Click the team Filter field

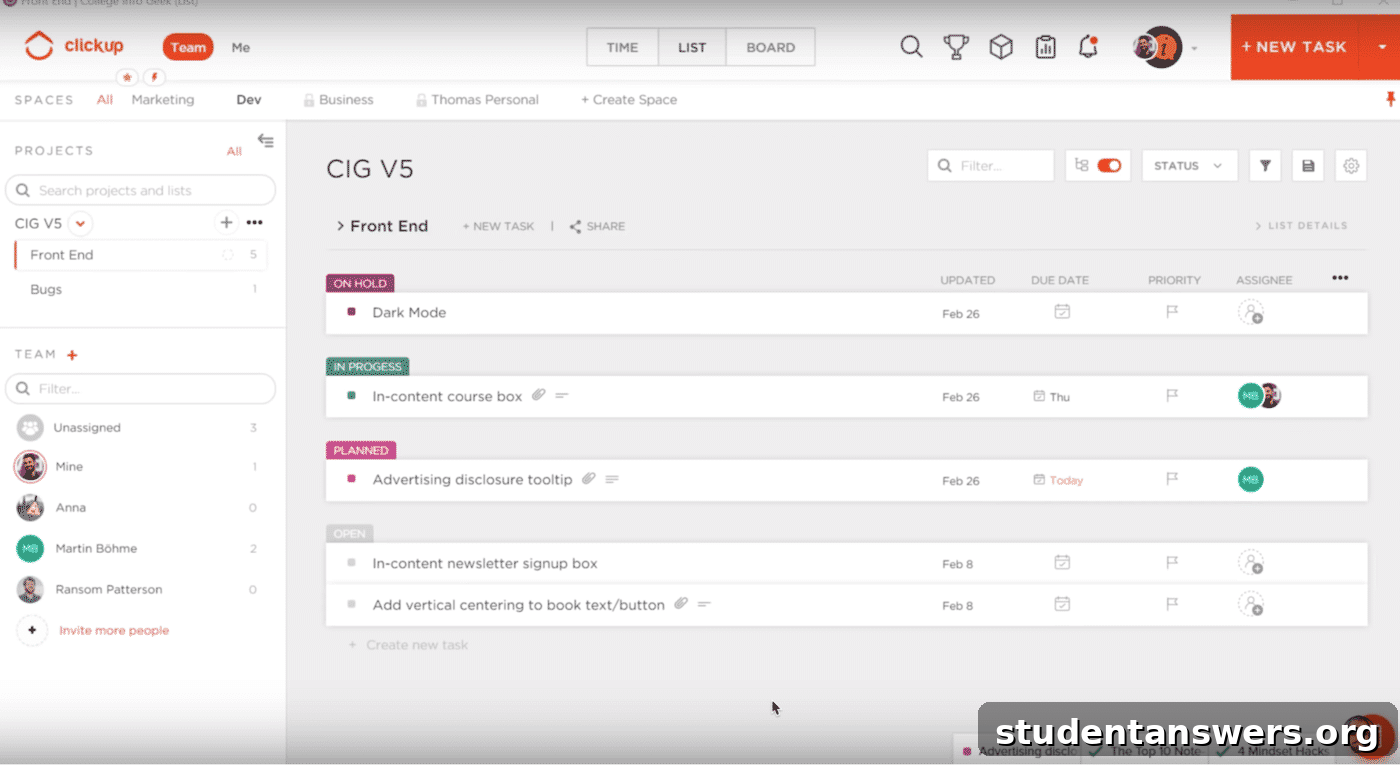pyautogui.click(x=140, y=388)
